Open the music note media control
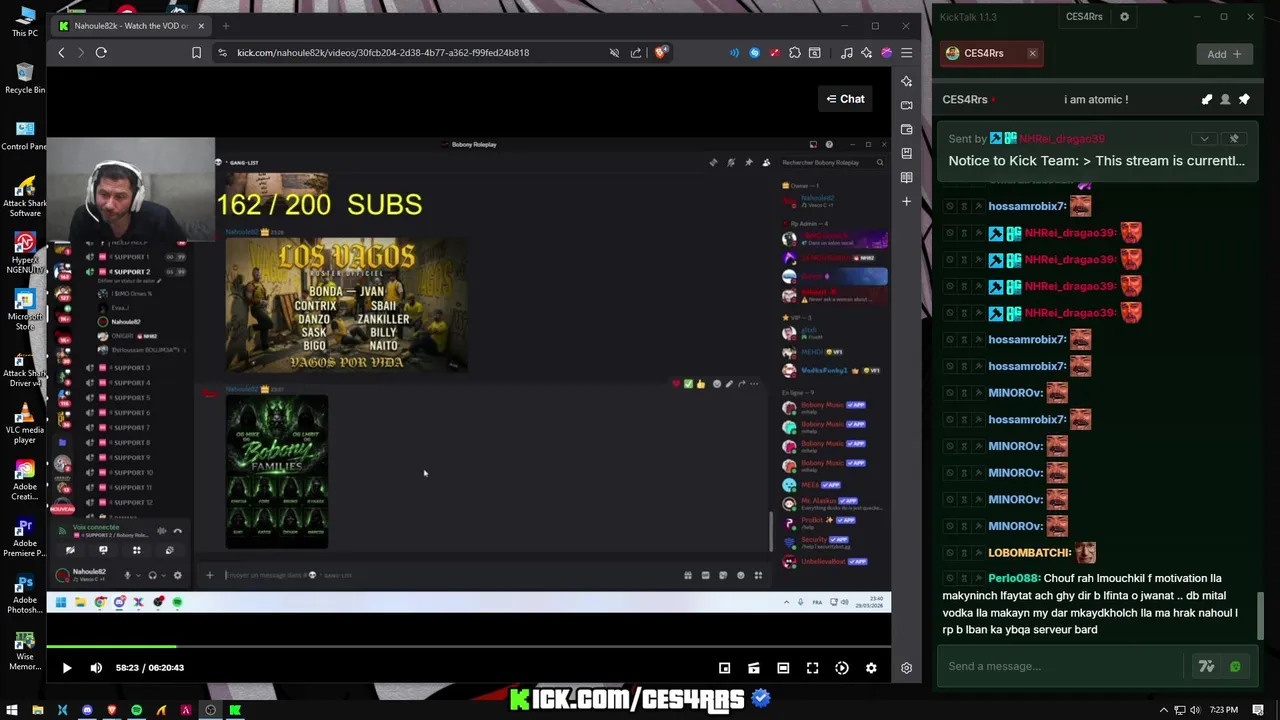The height and width of the screenshot is (720, 1280). (x=847, y=53)
